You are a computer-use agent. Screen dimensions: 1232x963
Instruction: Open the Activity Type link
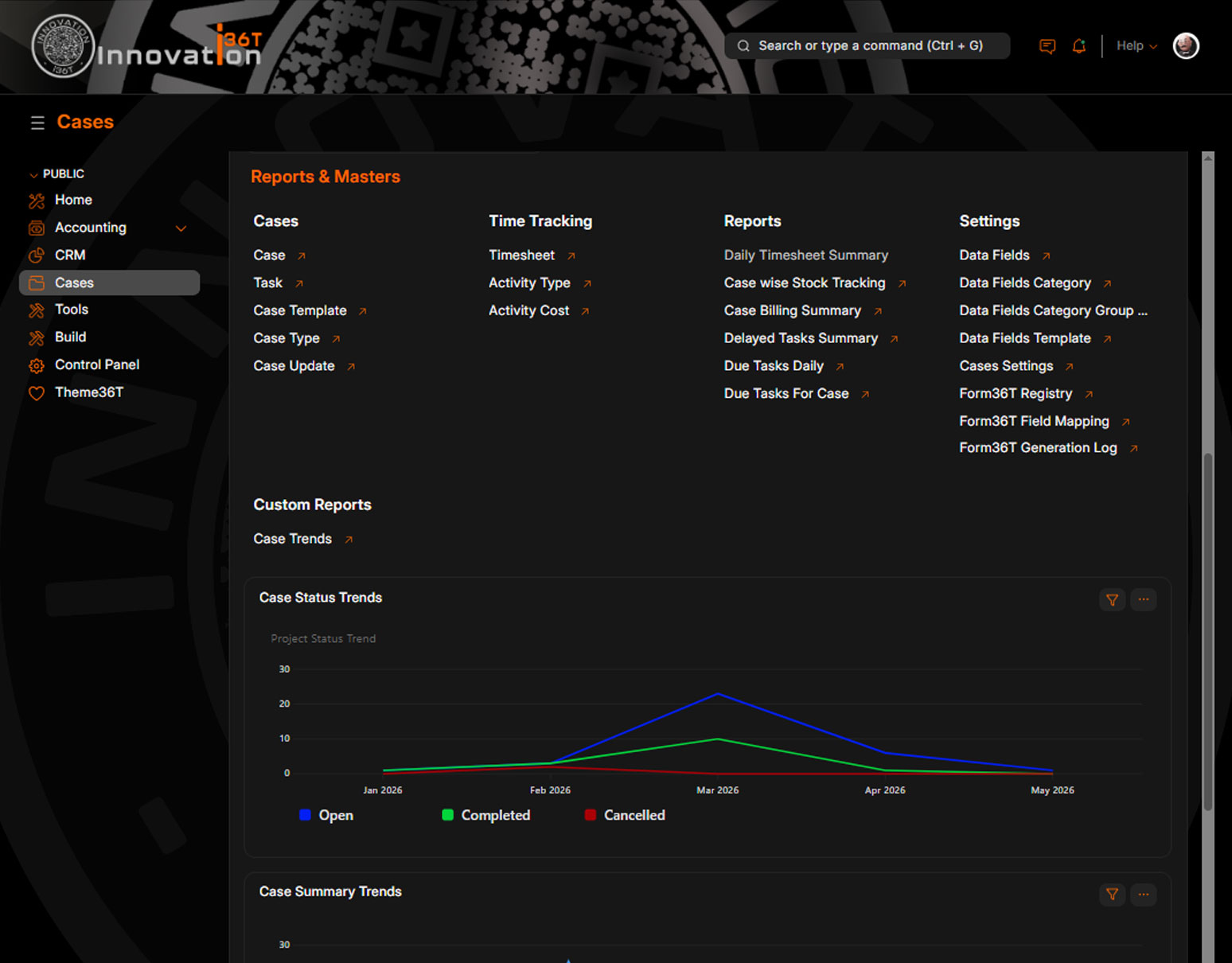pyautogui.click(x=529, y=283)
